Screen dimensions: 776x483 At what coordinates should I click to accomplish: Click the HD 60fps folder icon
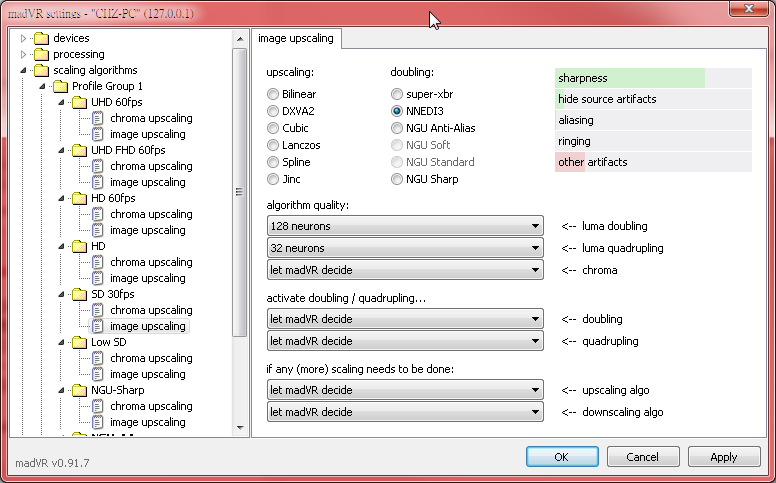point(79,198)
